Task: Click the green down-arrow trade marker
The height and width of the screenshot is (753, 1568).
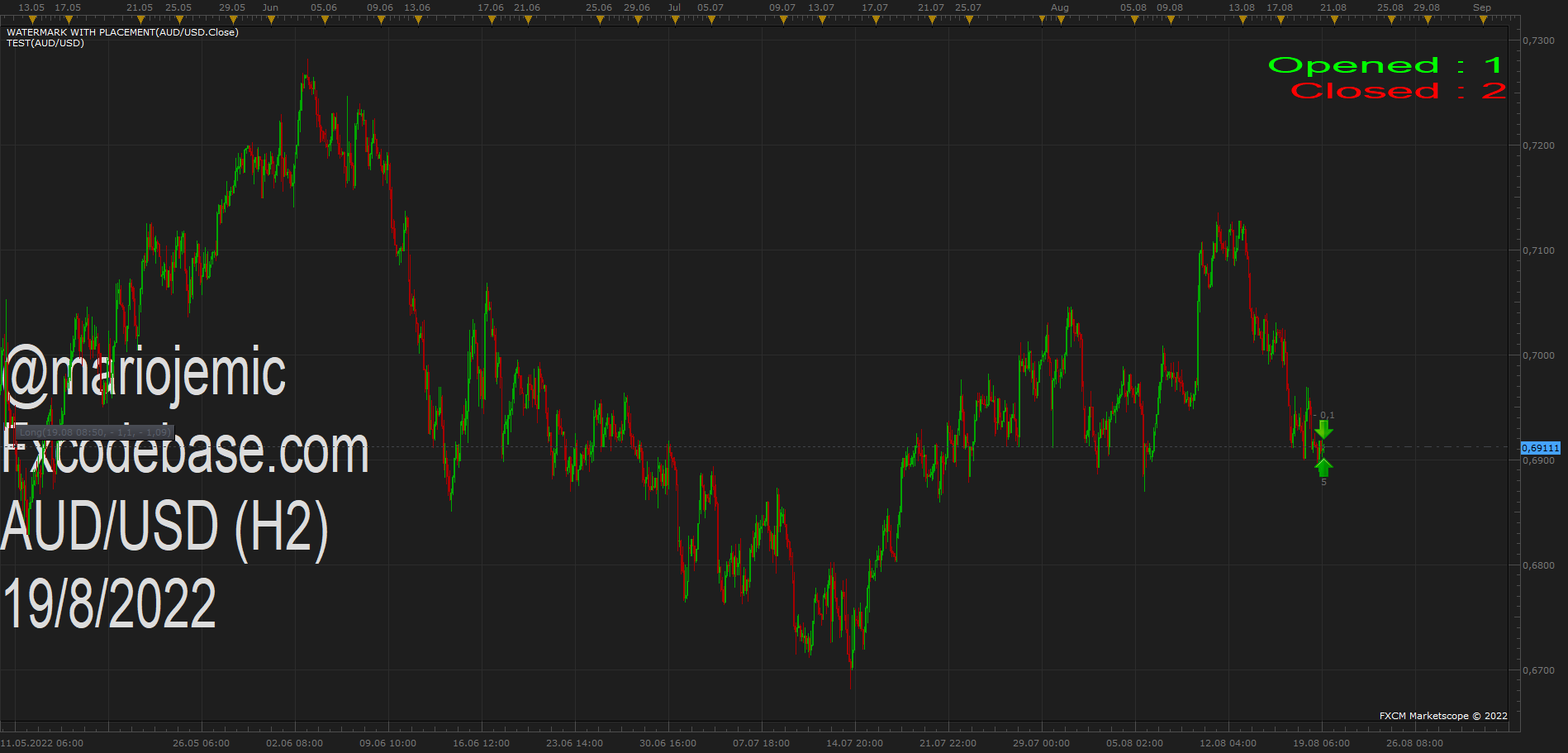Action: (1323, 430)
